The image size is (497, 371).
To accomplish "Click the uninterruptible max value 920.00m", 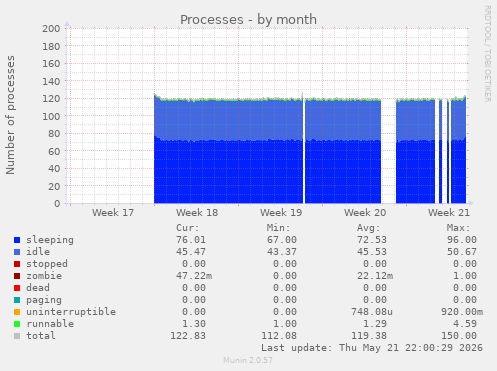I will [462, 312].
